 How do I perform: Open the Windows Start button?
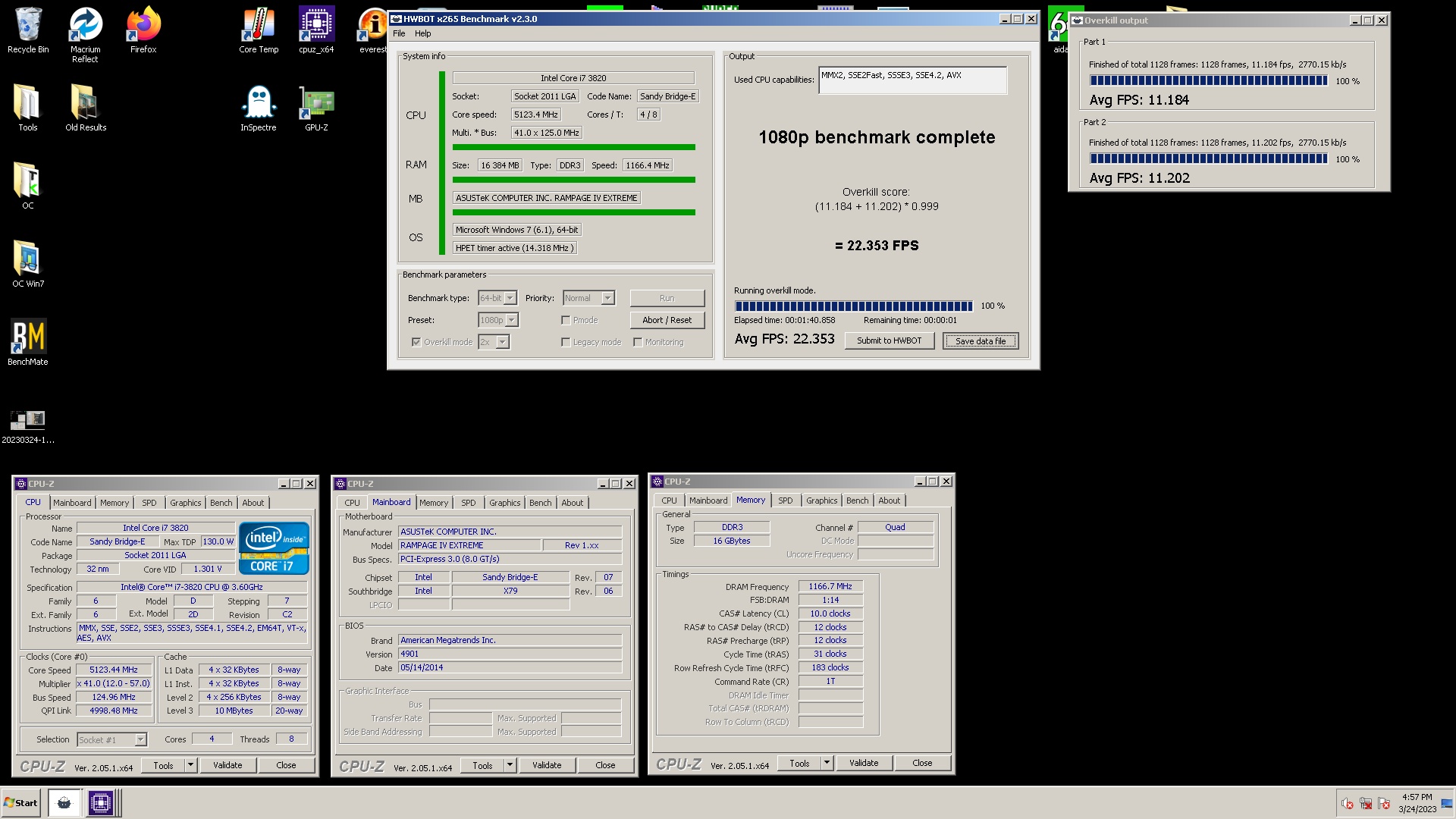pos(20,803)
